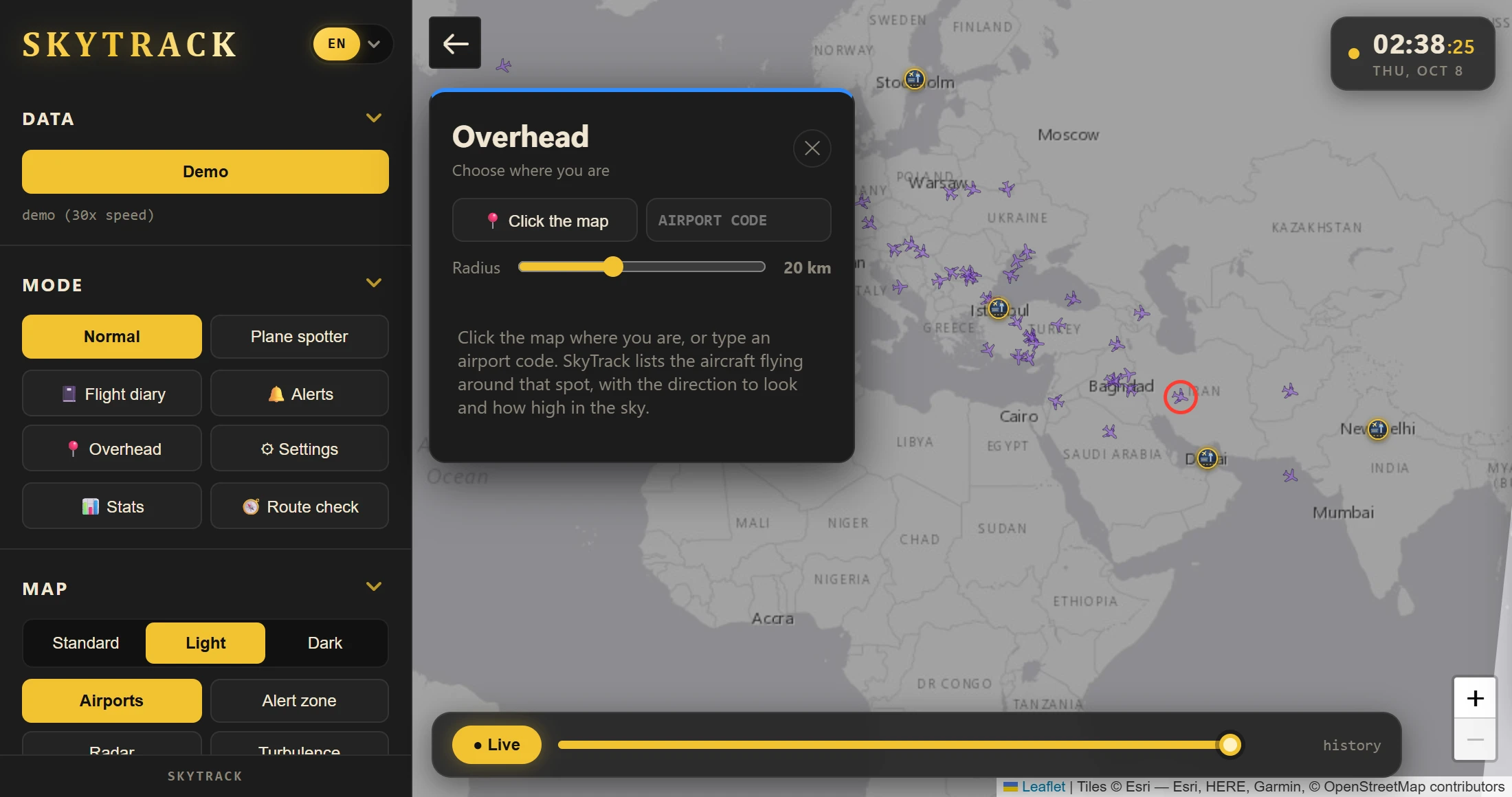Switch map style to Dark
The height and width of the screenshot is (797, 1512).
pyautogui.click(x=324, y=643)
